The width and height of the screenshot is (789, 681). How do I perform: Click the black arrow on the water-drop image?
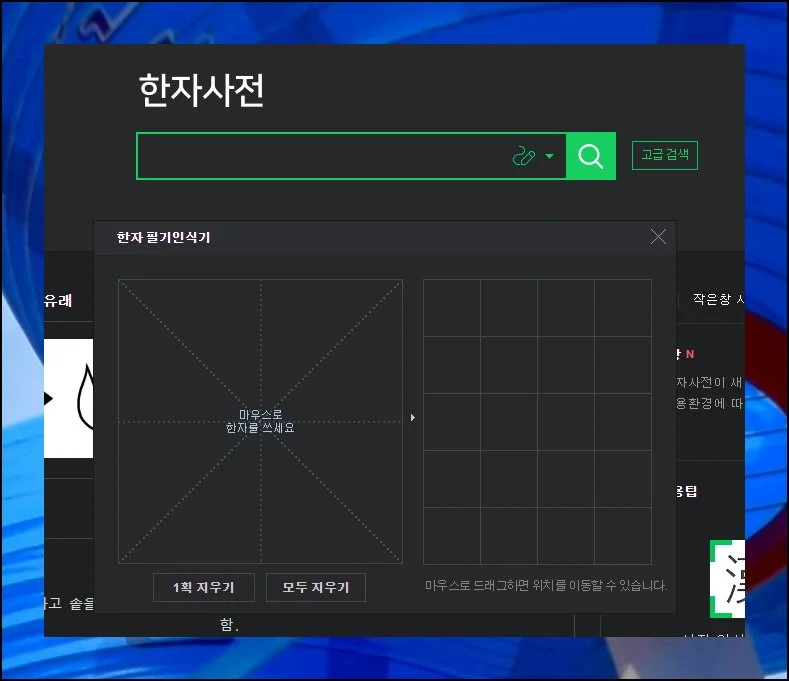click(x=48, y=399)
